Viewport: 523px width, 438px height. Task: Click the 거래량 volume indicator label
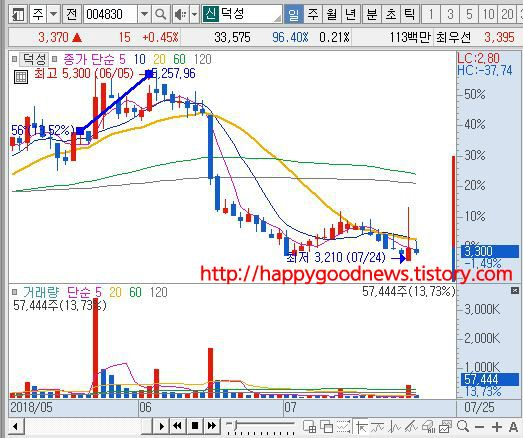point(41,293)
